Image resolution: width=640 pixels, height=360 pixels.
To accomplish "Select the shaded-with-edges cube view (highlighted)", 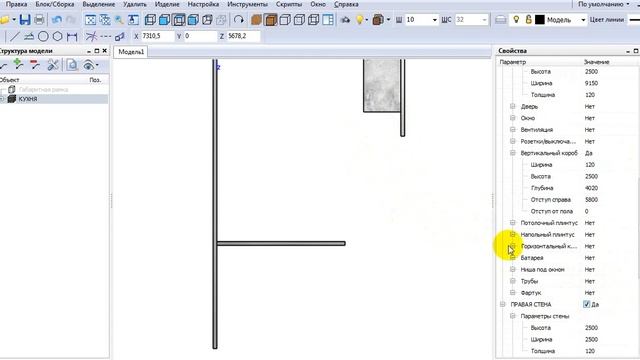I will click(x=179, y=20).
